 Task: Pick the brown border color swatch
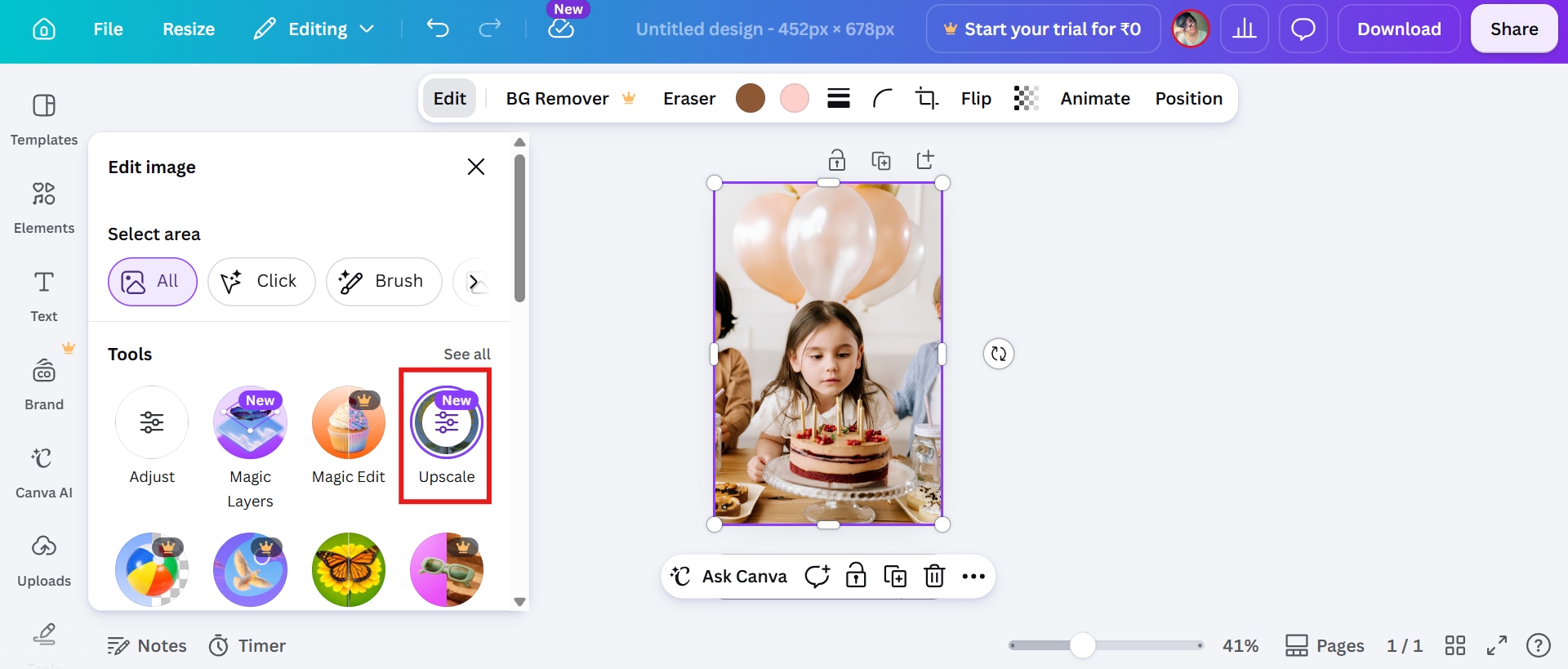[751, 99]
